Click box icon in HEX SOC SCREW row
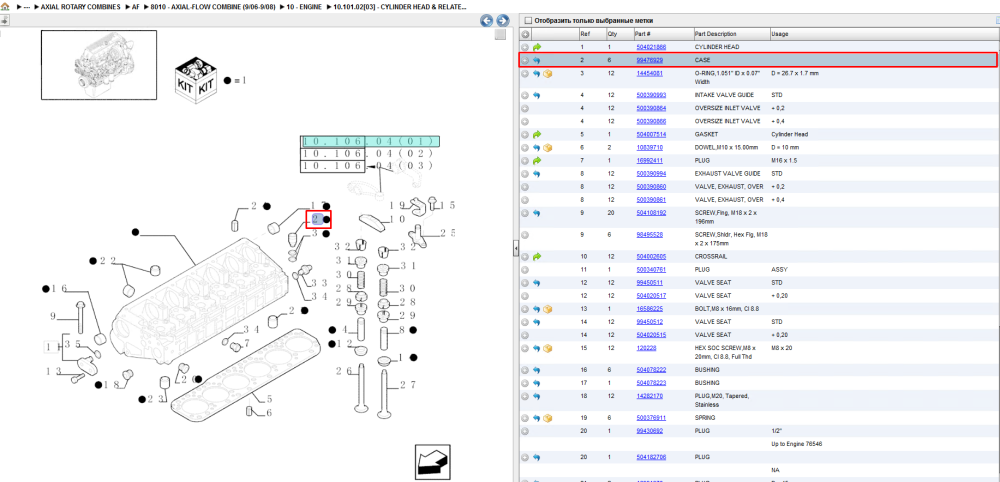Screen dimensions: 1000x482 (x=548, y=348)
